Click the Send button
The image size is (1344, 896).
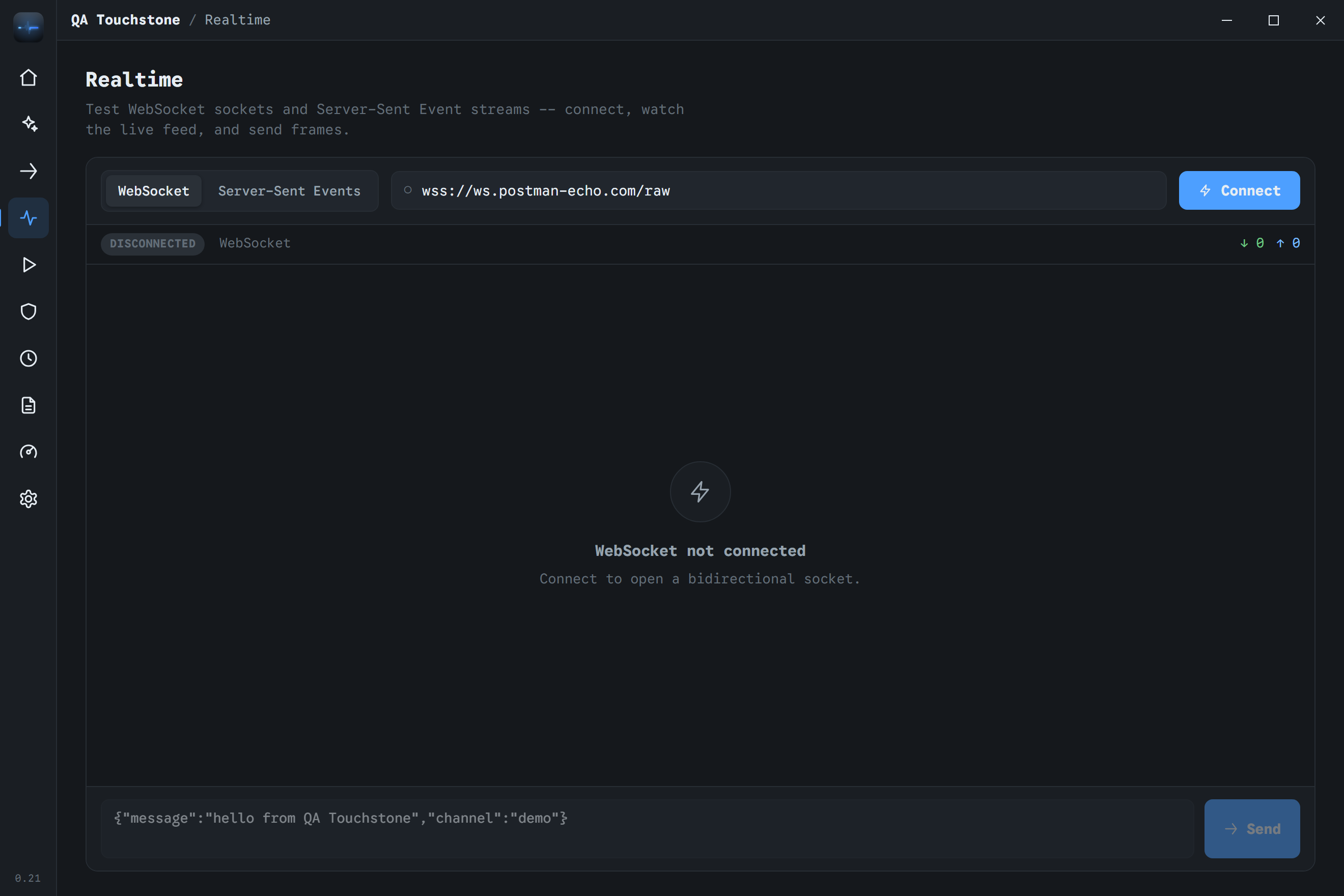click(1252, 829)
